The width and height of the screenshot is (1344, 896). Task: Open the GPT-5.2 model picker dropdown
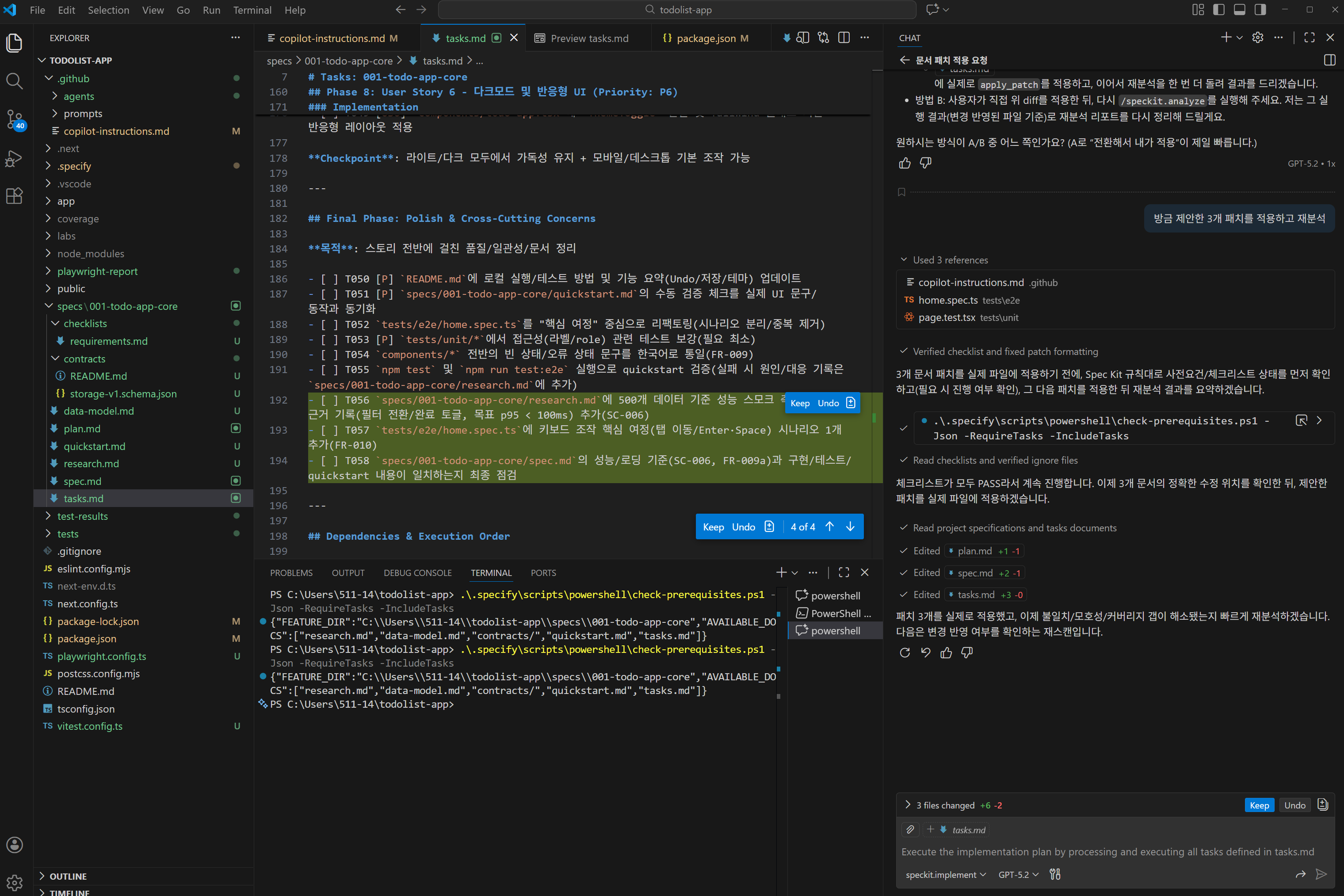tap(1018, 874)
